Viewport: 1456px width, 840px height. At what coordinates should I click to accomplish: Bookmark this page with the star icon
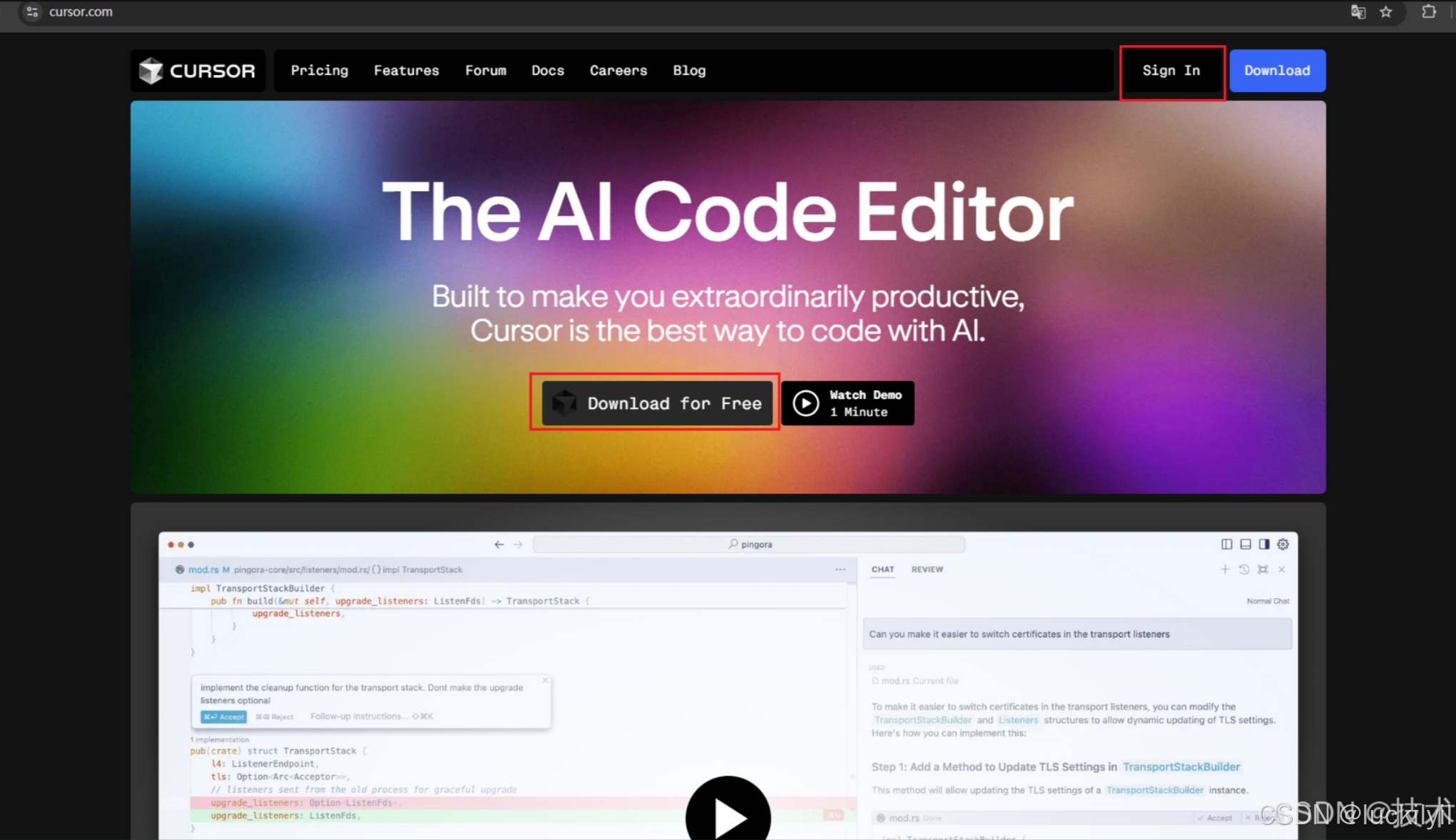click(1386, 12)
